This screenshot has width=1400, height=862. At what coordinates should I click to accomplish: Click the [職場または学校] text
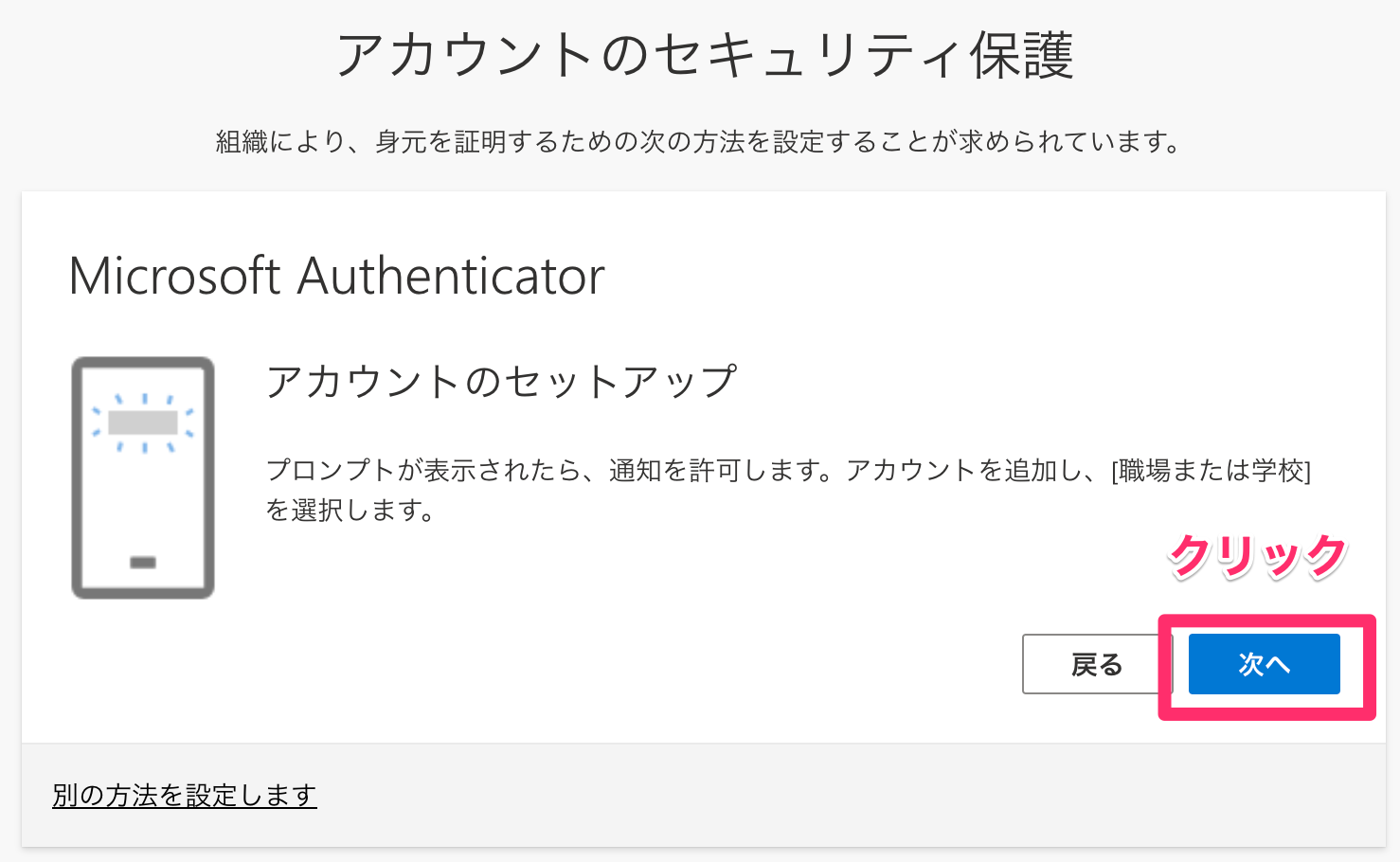click(x=1211, y=470)
